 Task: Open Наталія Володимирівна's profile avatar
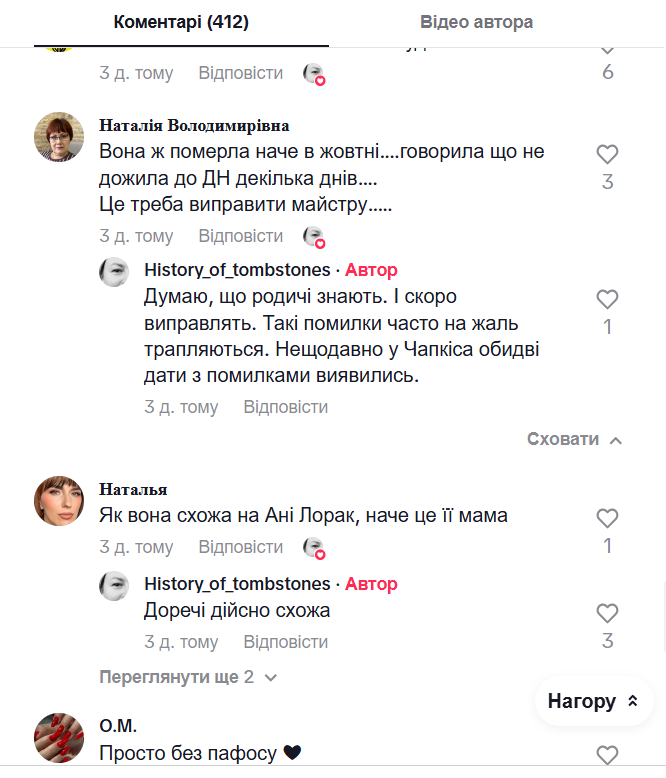click(59, 137)
